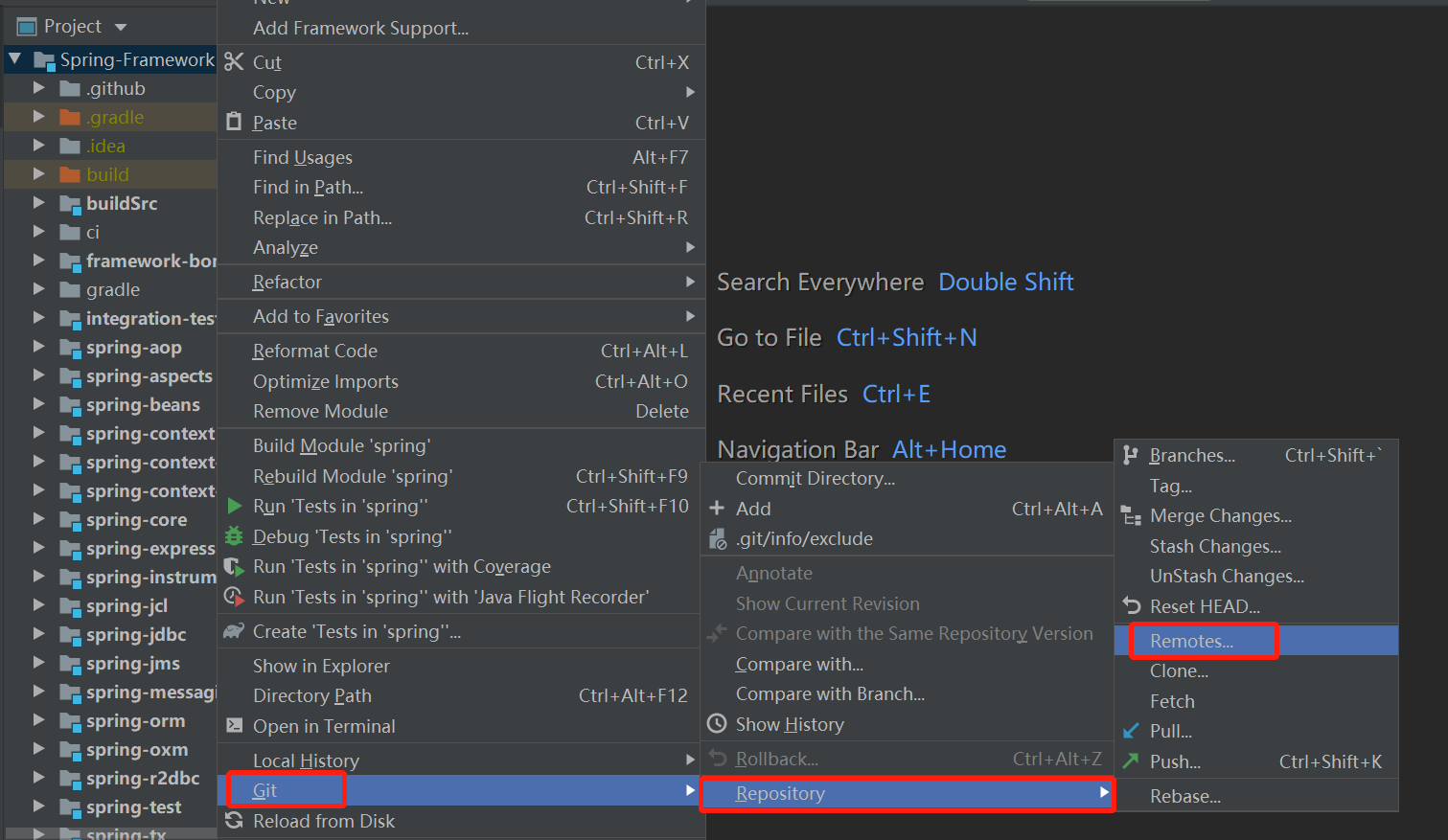Click the Ctrl+Shift+N shortcut hint
The image size is (1448, 840).
907,337
